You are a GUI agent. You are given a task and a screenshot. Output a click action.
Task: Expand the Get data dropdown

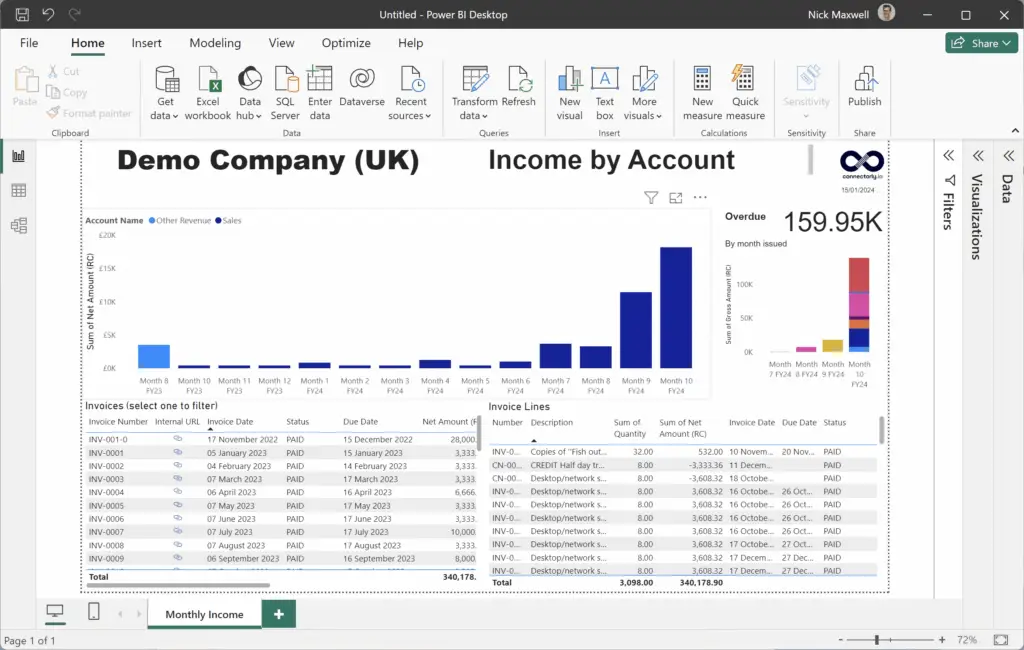(164, 116)
